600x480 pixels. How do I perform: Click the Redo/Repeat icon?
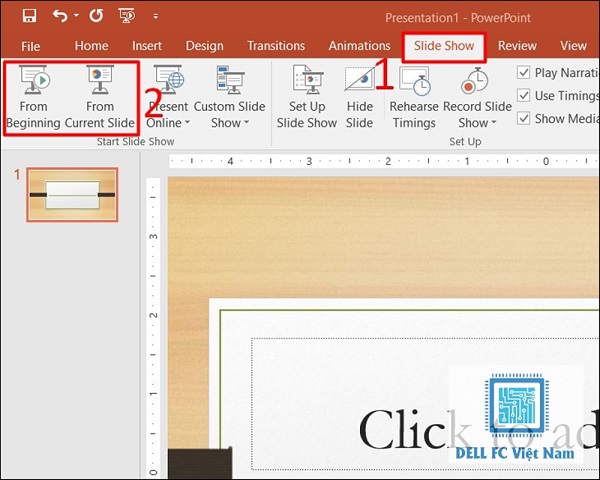pos(96,16)
